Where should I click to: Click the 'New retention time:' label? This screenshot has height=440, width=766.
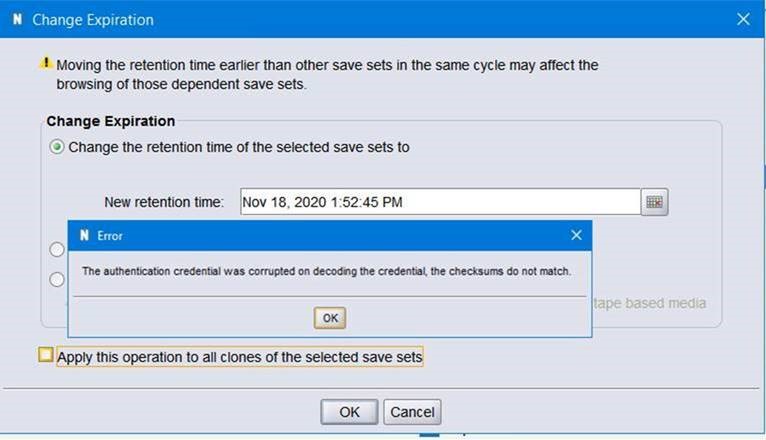tap(164, 202)
